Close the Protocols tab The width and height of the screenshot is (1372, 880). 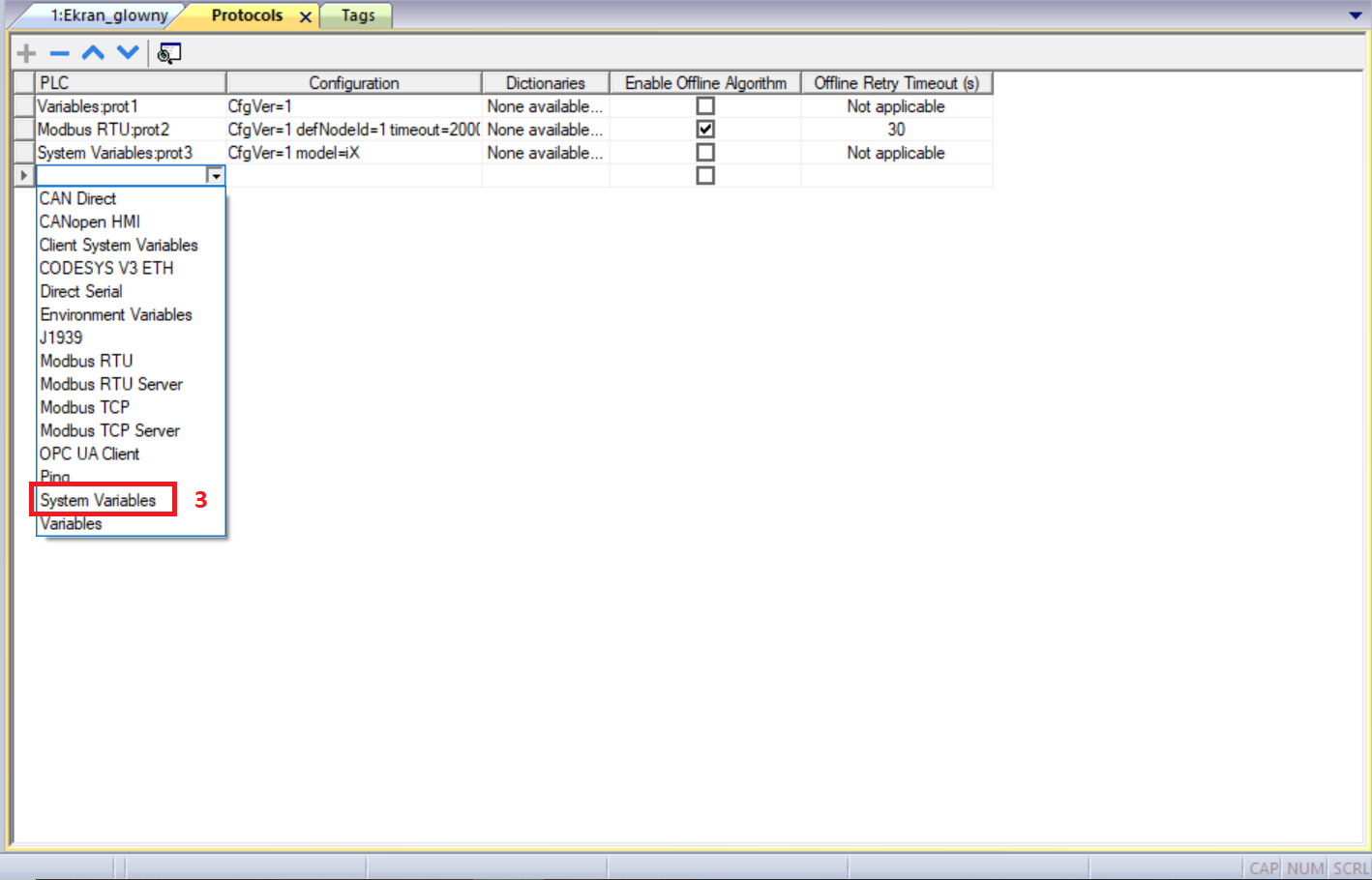click(x=306, y=16)
